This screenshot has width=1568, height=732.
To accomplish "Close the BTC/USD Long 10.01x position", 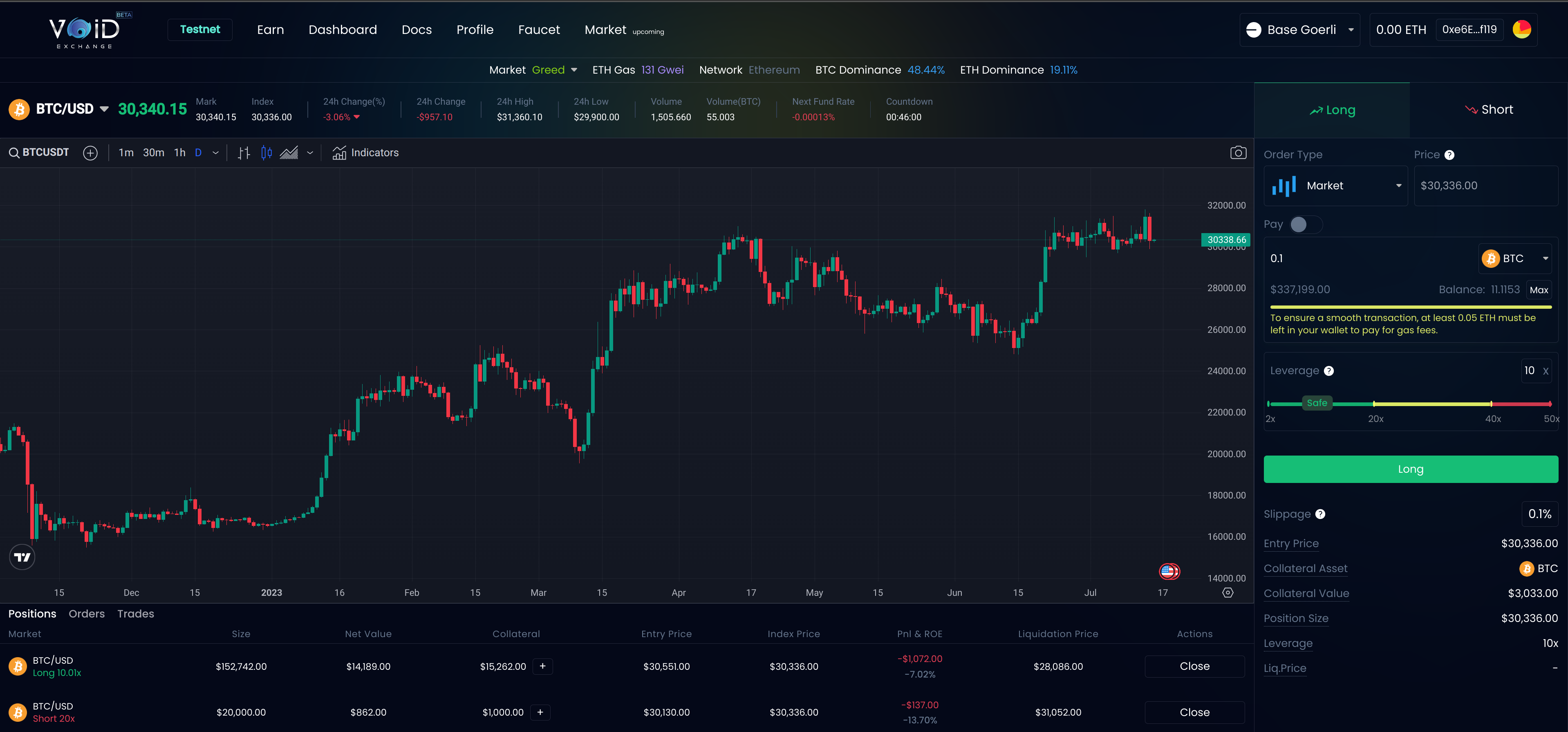I will [x=1194, y=666].
